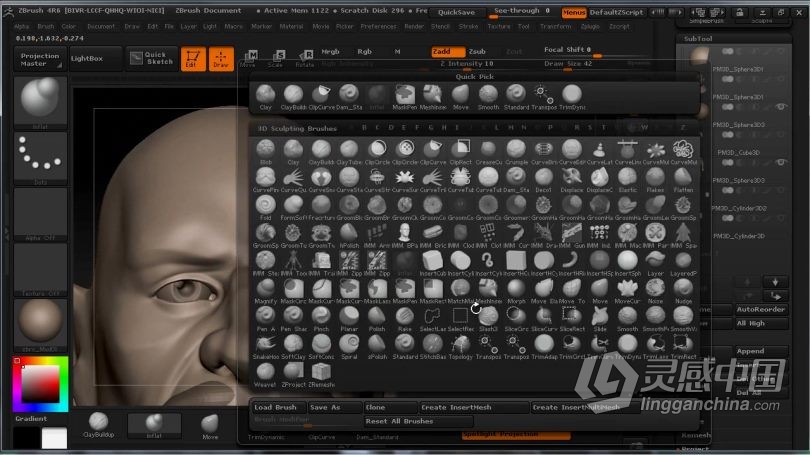810x455 pixels.
Task: Open the Zplugin menu
Action: pos(590,26)
